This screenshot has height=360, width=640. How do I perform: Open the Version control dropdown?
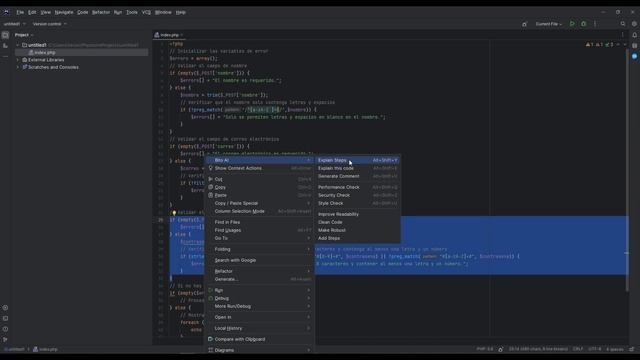[49, 24]
